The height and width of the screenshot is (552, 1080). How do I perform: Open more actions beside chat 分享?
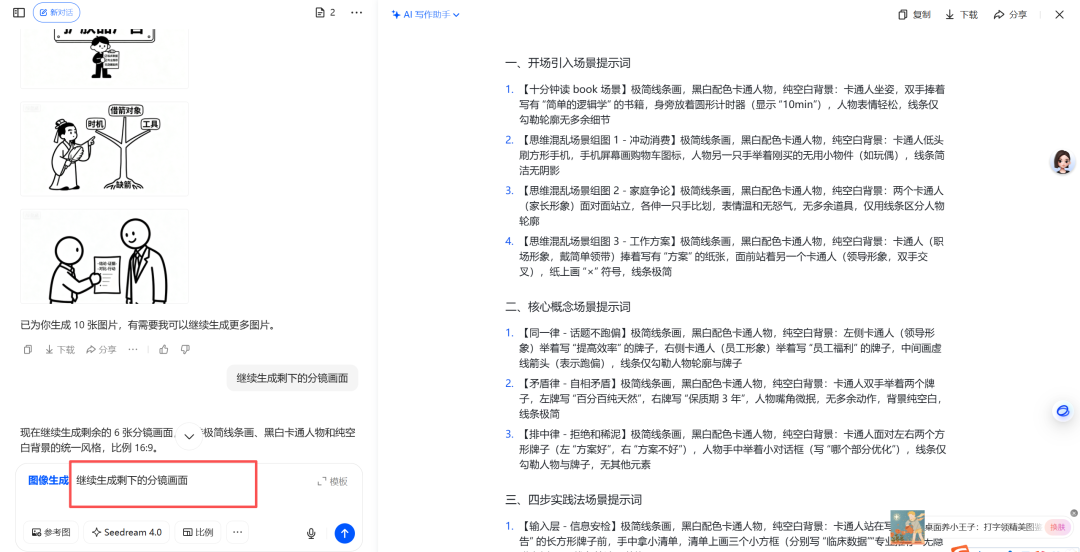pyautogui.click(x=133, y=349)
